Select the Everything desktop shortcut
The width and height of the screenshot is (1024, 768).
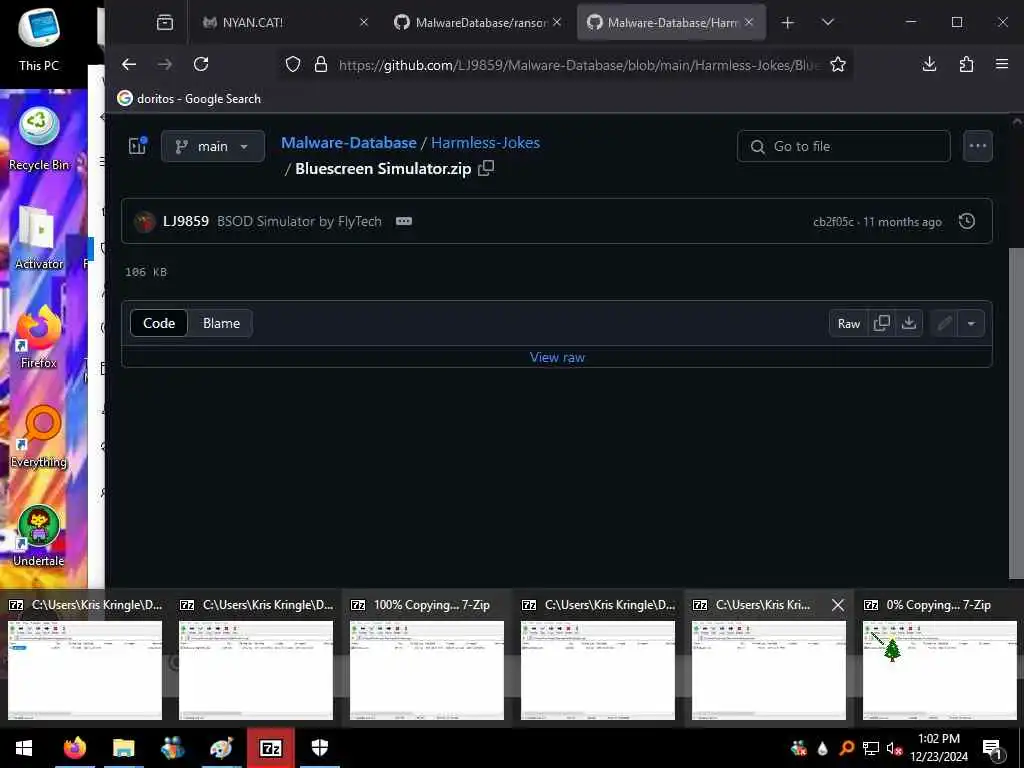[x=39, y=437]
